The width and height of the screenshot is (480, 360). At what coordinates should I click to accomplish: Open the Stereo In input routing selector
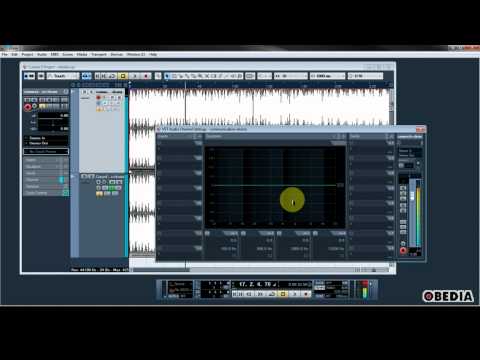coord(46,138)
